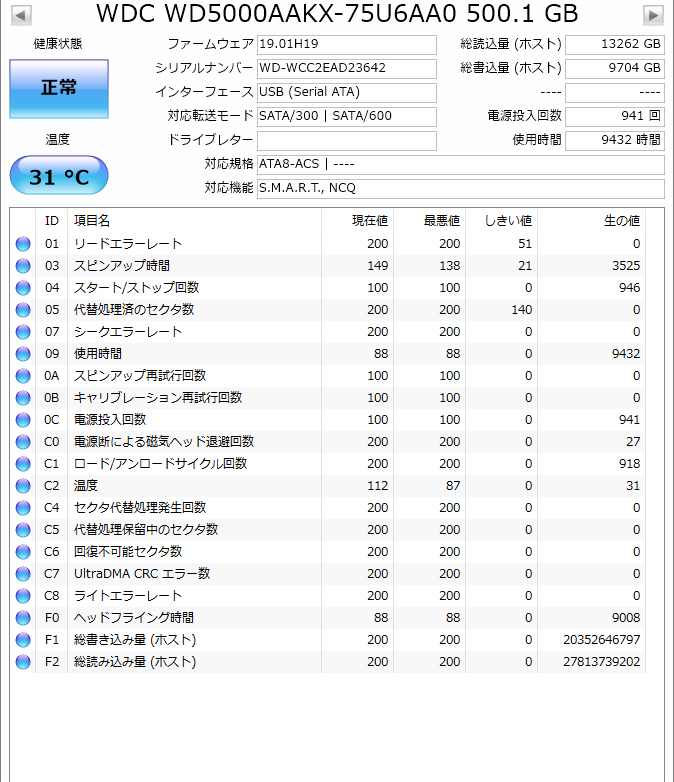Click status orb for C2 温度
The height and width of the screenshot is (782, 674).
pos(23,486)
